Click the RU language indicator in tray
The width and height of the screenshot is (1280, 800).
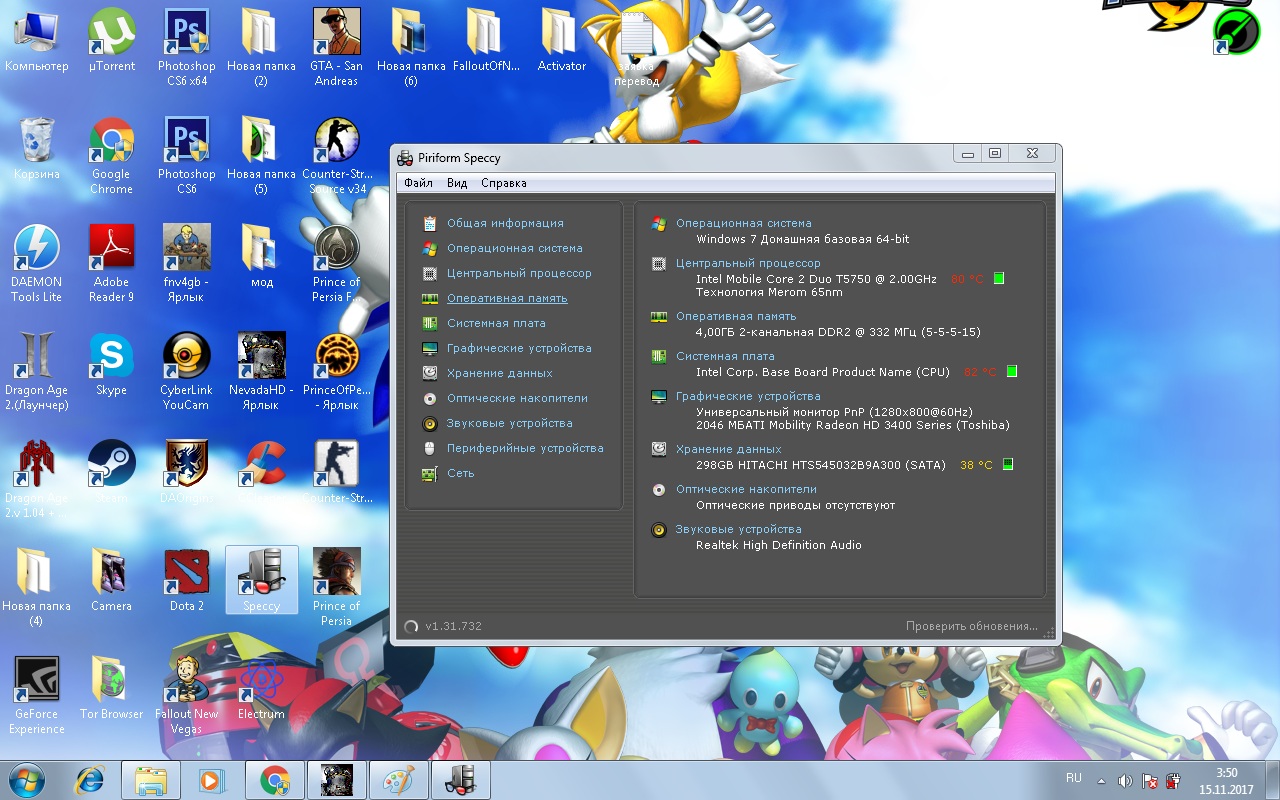(x=1074, y=778)
